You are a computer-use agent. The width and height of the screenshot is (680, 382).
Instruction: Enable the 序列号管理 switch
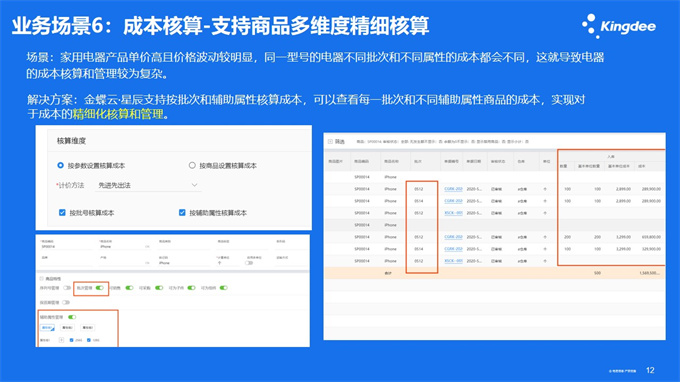67,288
